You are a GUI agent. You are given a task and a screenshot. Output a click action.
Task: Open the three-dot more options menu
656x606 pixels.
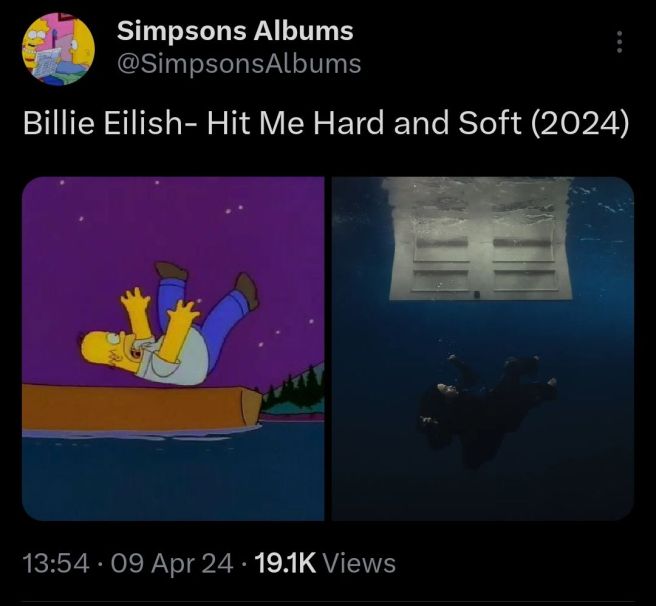tap(620, 42)
